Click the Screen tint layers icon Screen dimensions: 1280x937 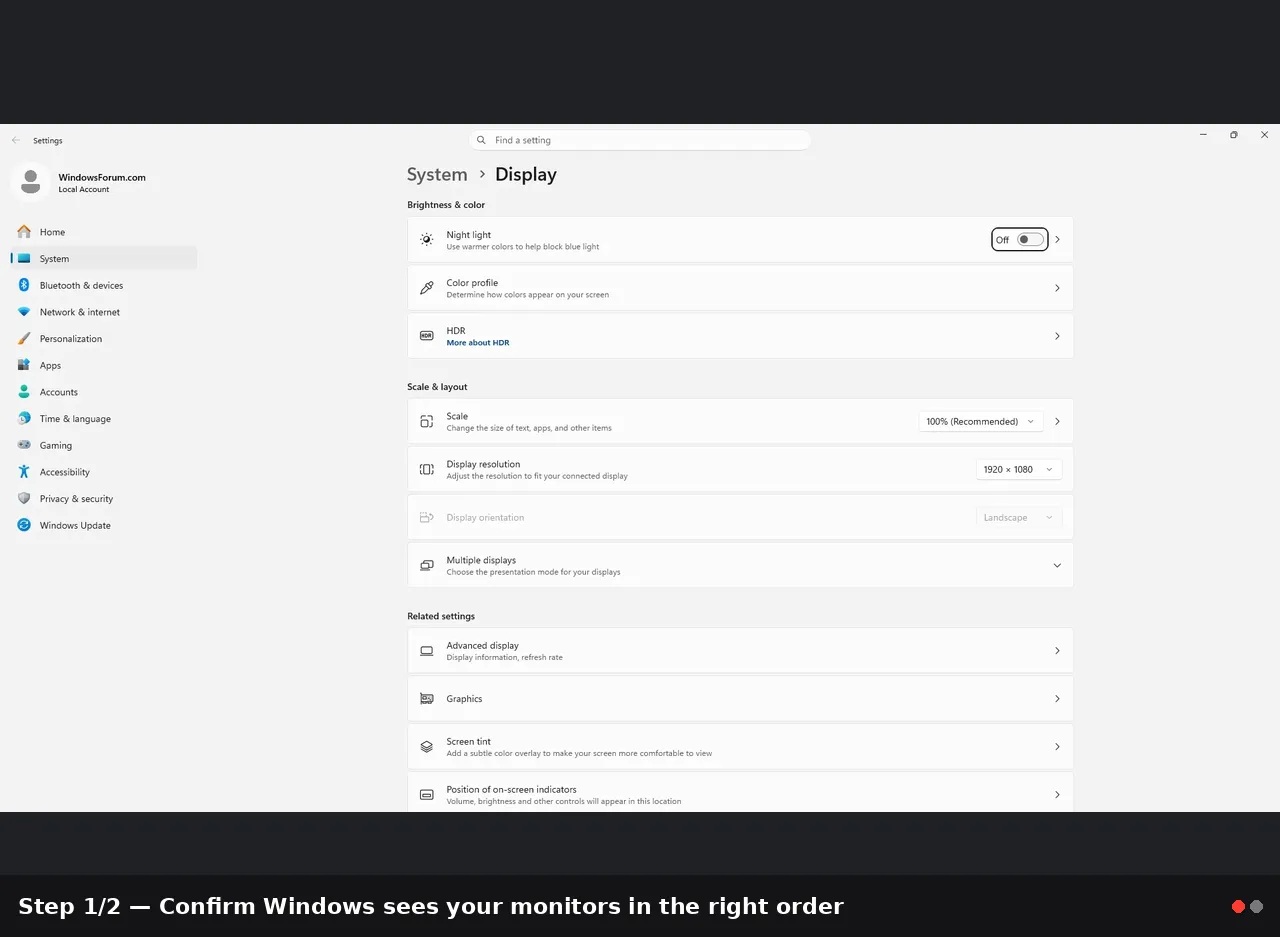pos(427,747)
